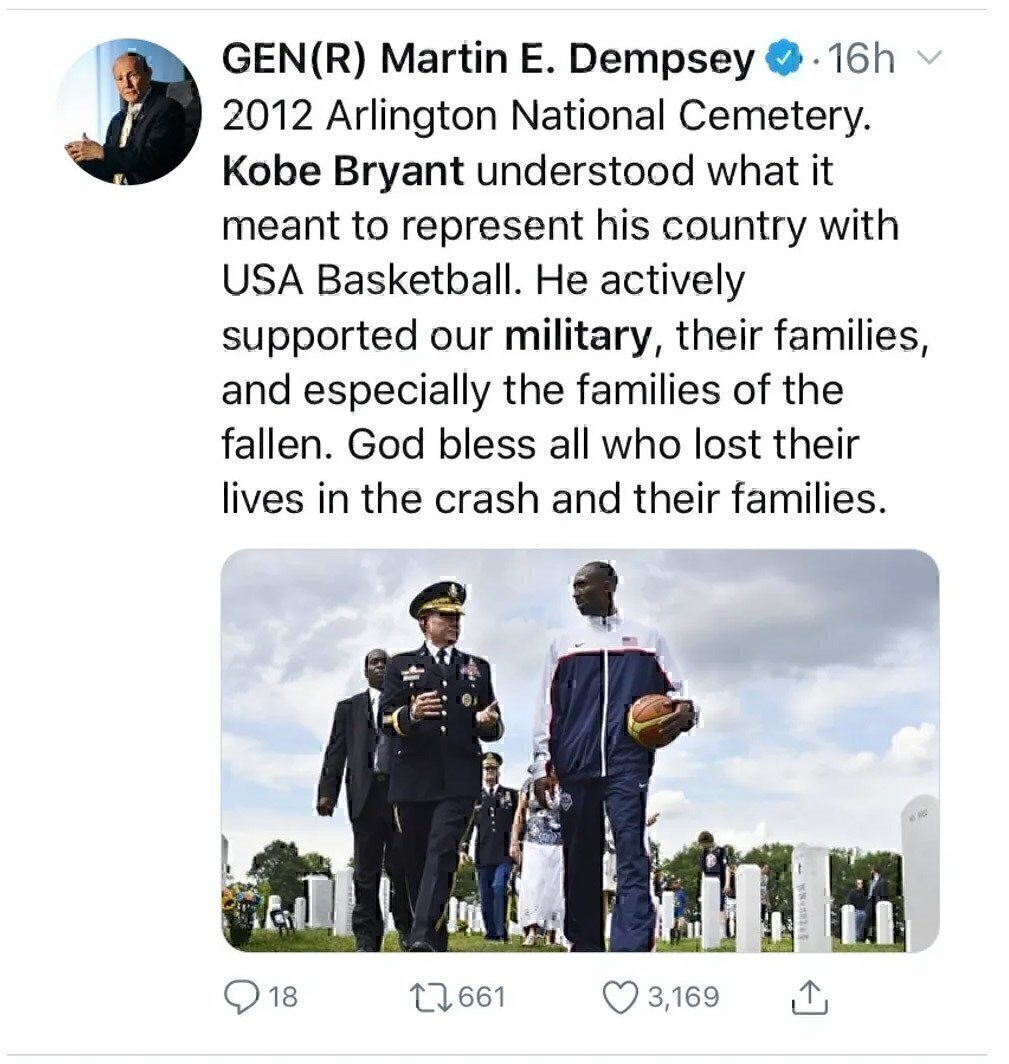Click the text 2012 Arlington National Cemetery

pyautogui.click(x=545, y=117)
